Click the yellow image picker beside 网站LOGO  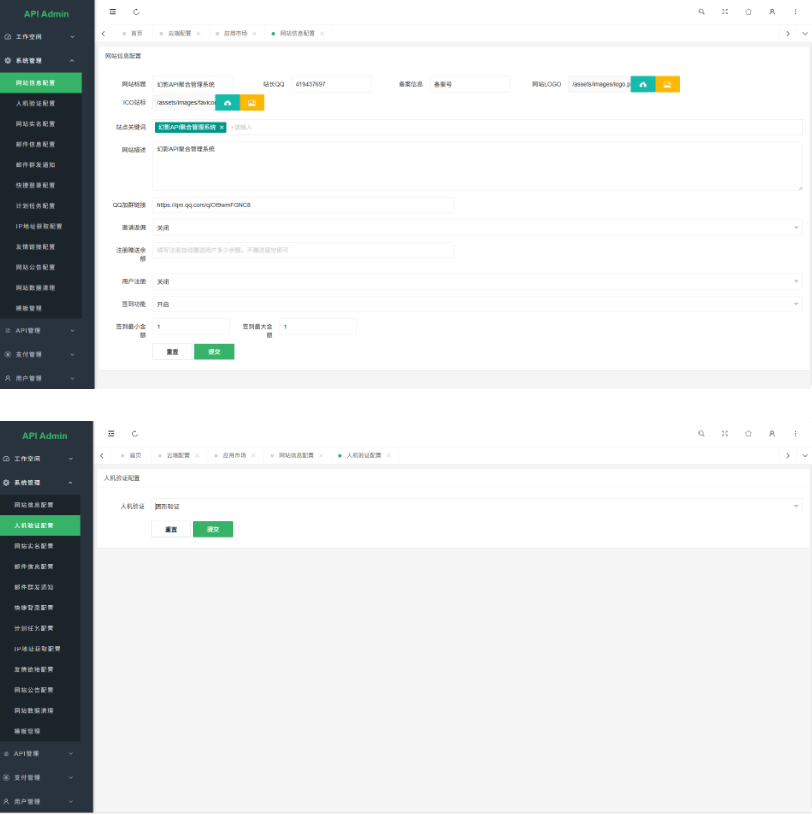(x=667, y=84)
